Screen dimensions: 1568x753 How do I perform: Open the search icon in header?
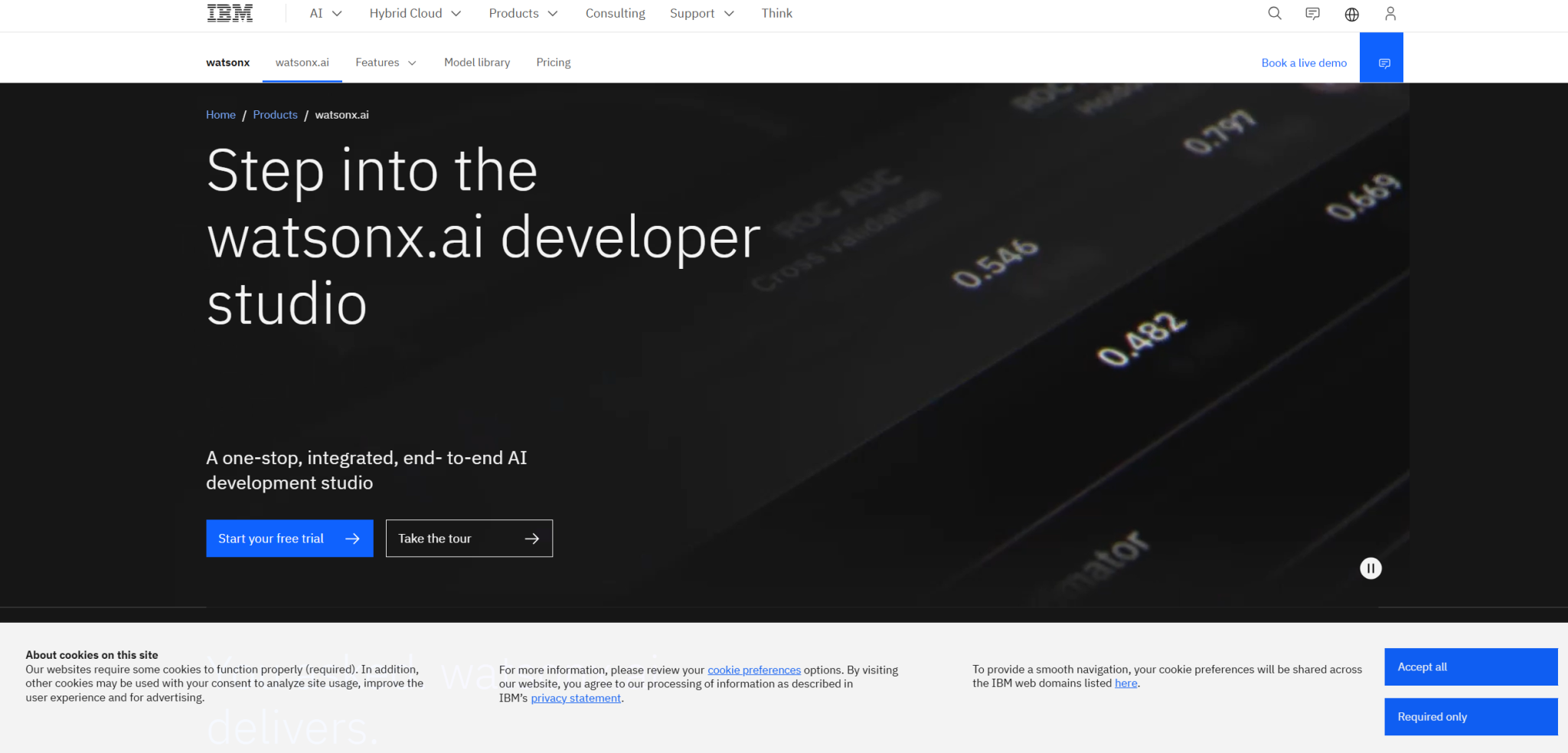(1275, 13)
